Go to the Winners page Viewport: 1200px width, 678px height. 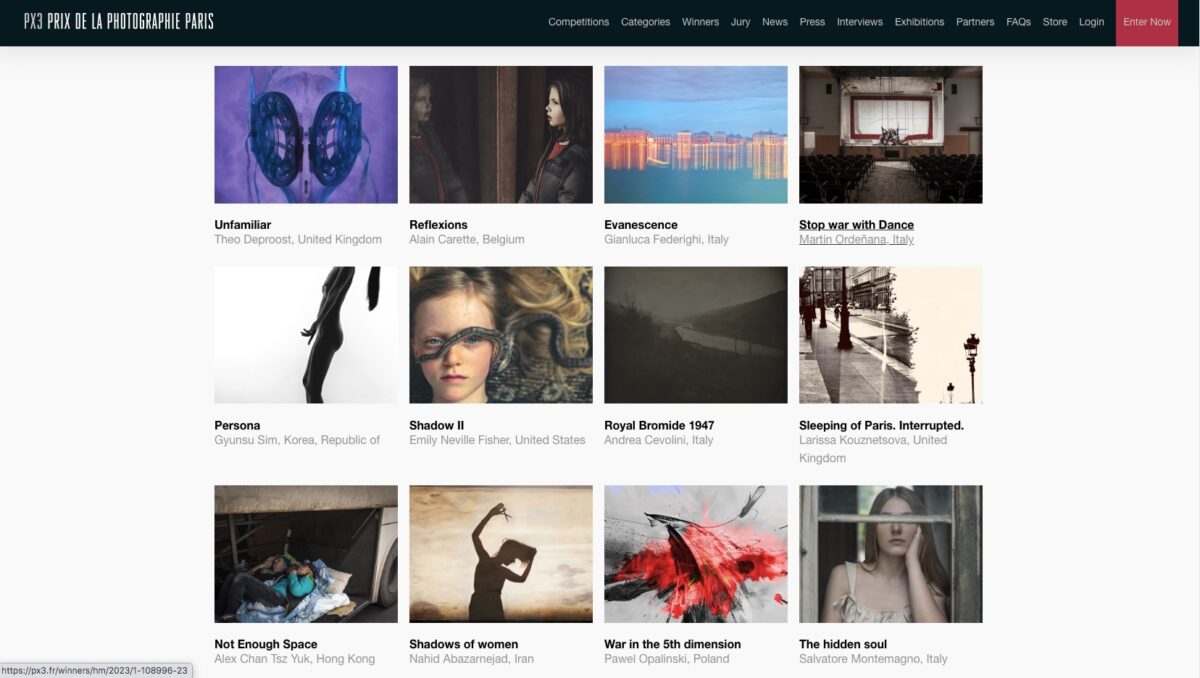click(x=700, y=22)
